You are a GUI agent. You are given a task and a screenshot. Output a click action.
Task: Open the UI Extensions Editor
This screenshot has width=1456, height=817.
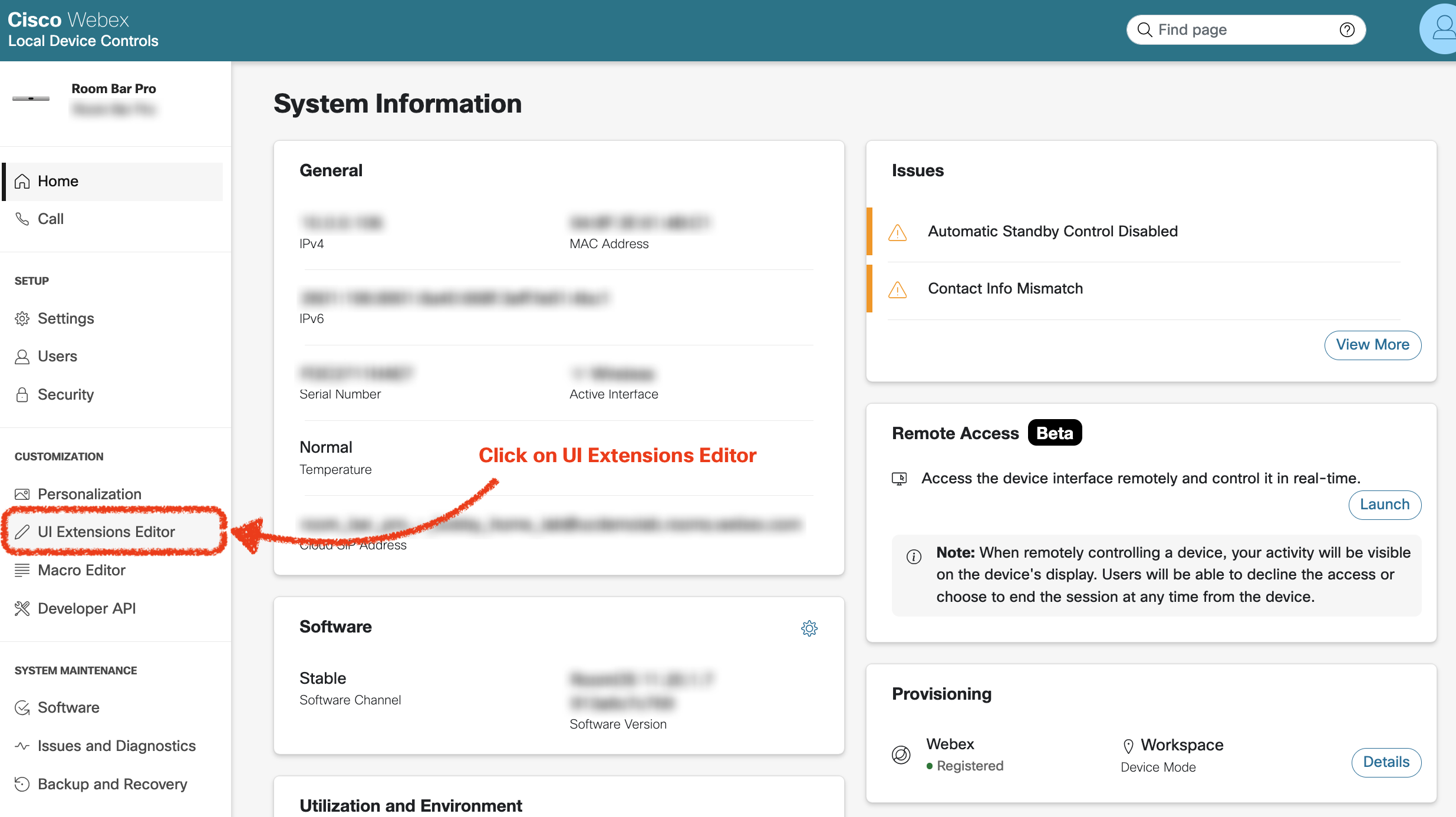106,531
